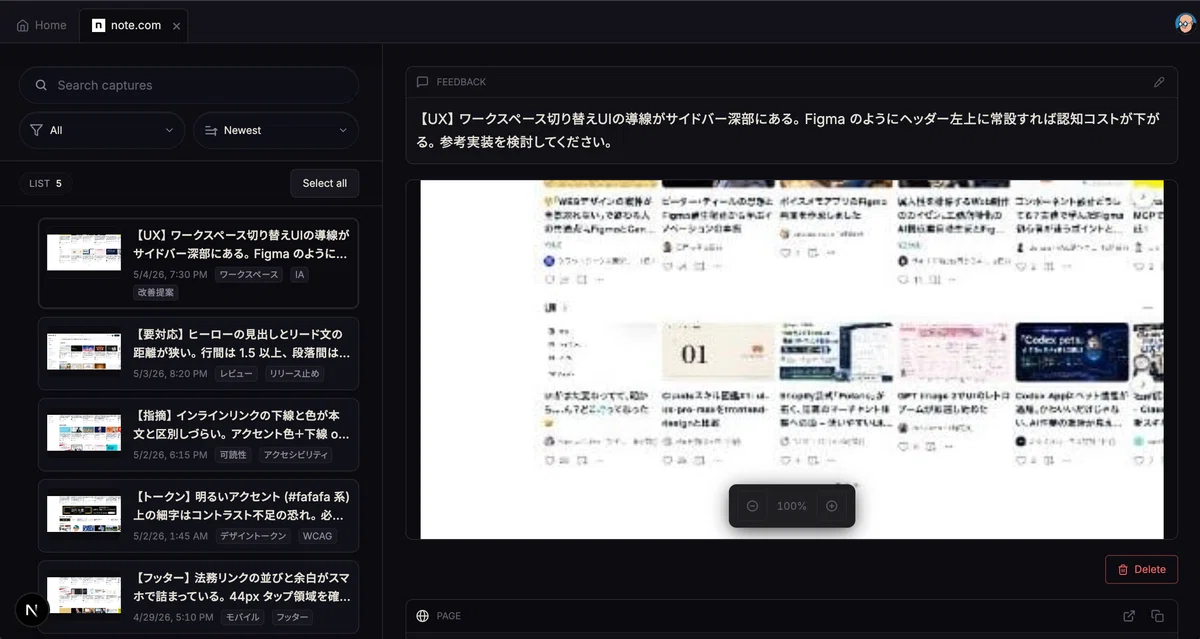The height and width of the screenshot is (639, 1200).
Task: Open page in new window icon
Action: click(1129, 616)
